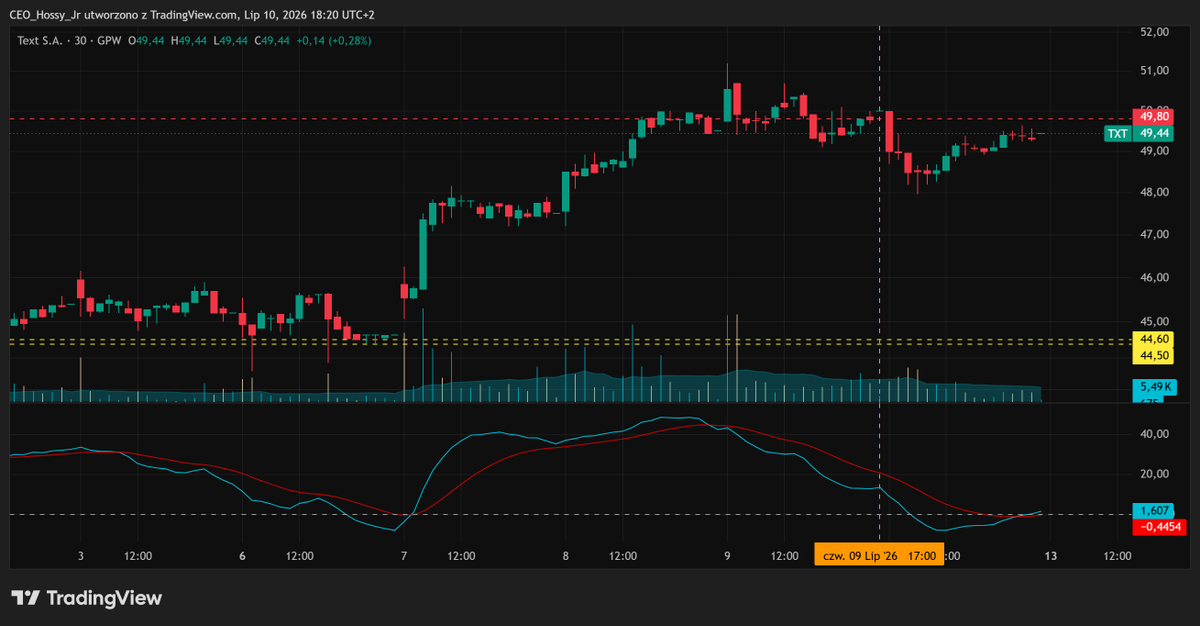This screenshot has height=626, width=1200.
Task: Click the 20,00 indicator axis label
Action: click(x=1155, y=474)
